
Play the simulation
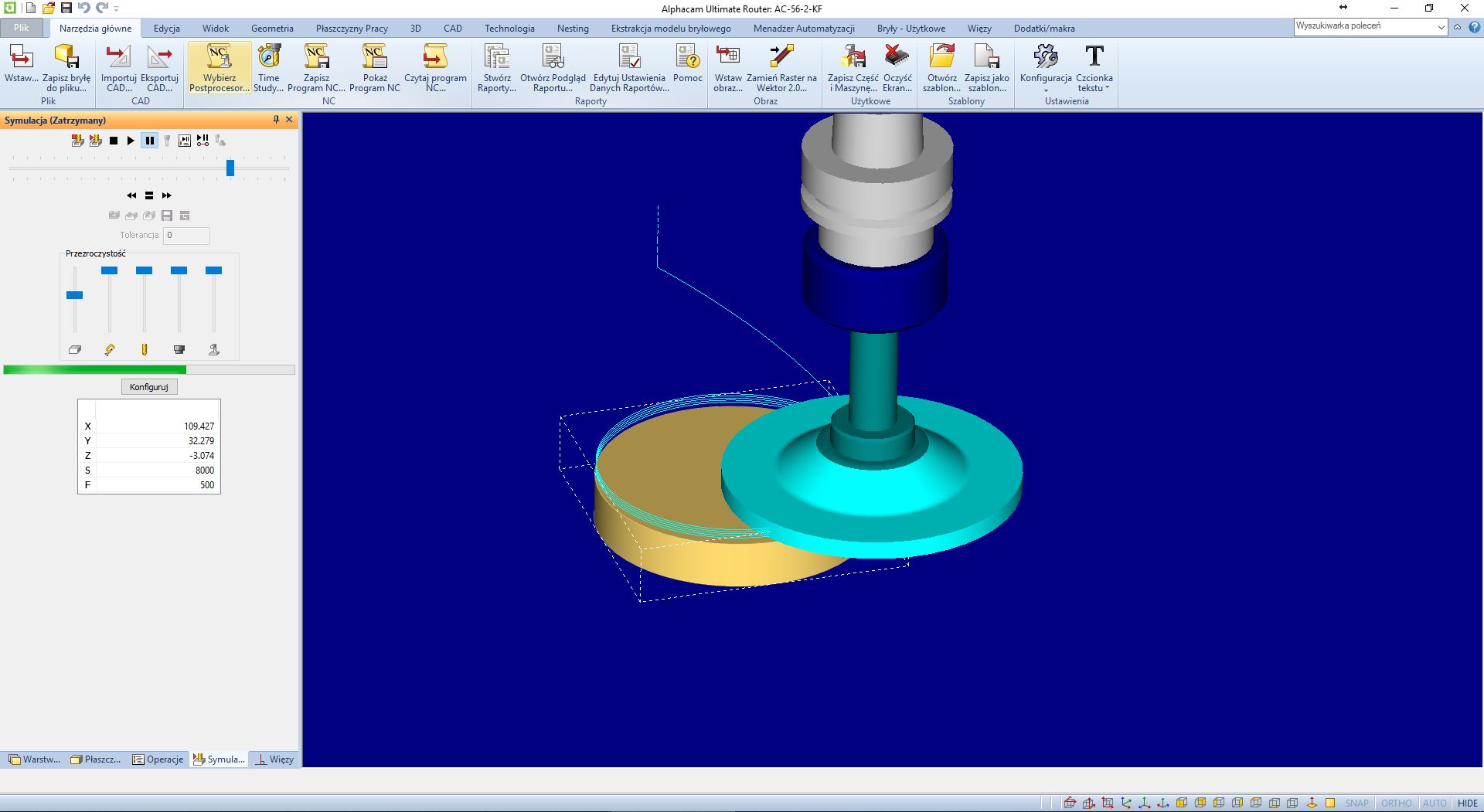click(131, 141)
